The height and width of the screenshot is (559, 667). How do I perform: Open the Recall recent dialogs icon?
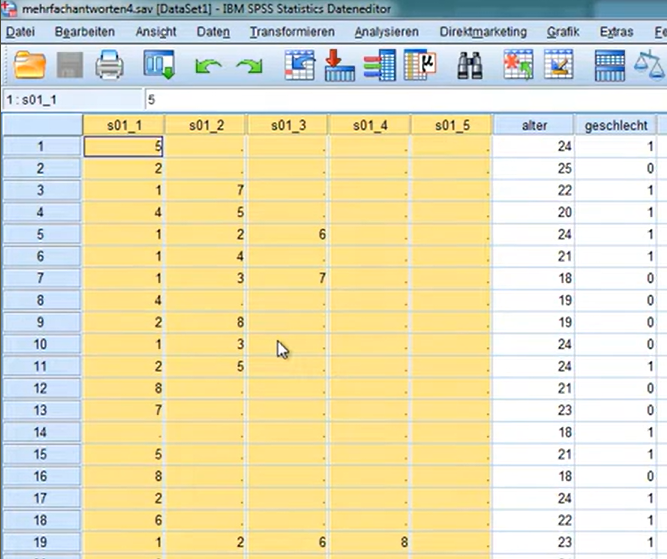158,66
